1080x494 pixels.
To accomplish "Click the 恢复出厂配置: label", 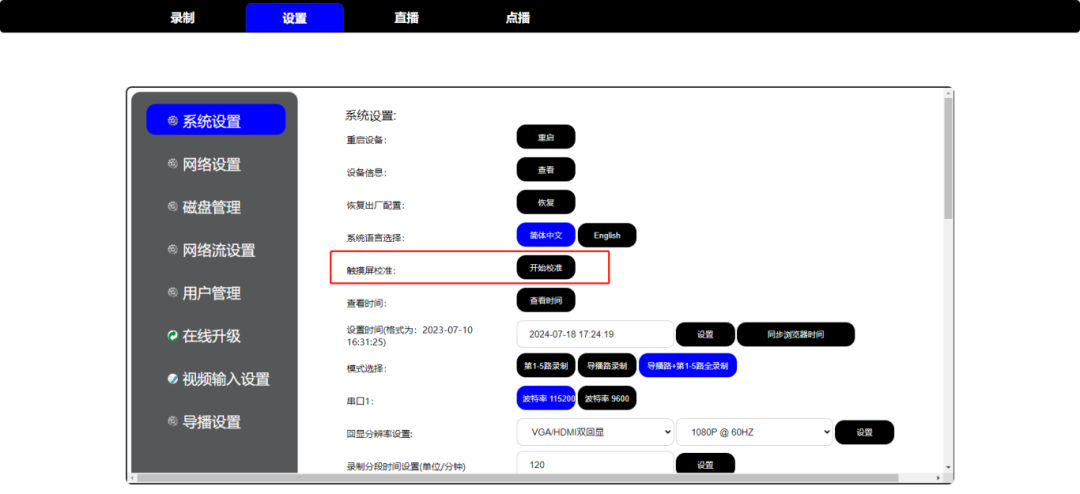I will coord(375,205).
